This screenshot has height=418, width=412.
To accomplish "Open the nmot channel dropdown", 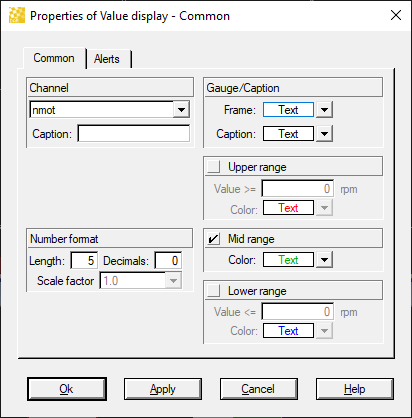I will 181,110.
